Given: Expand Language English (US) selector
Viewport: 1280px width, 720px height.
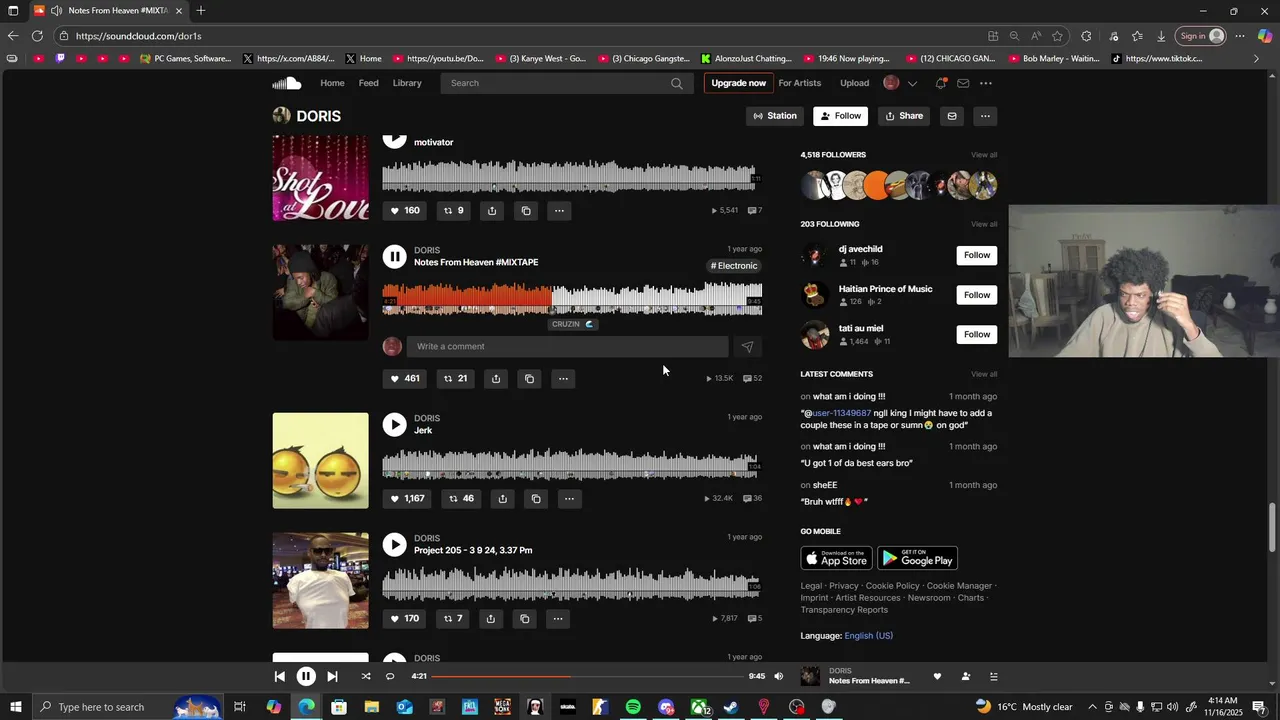Looking at the screenshot, I should tap(868, 636).
